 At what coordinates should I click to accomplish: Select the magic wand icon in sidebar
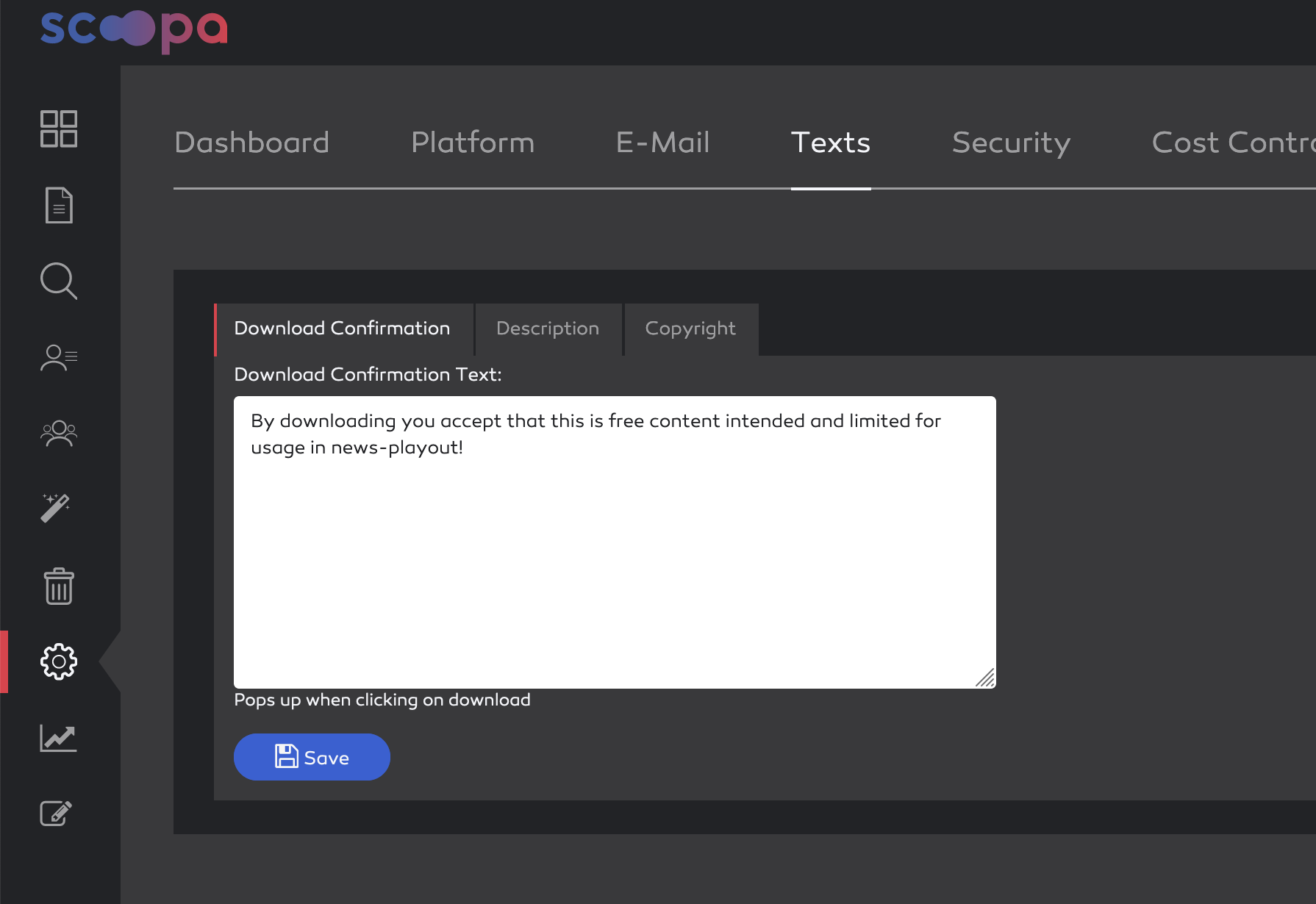point(56,508)
